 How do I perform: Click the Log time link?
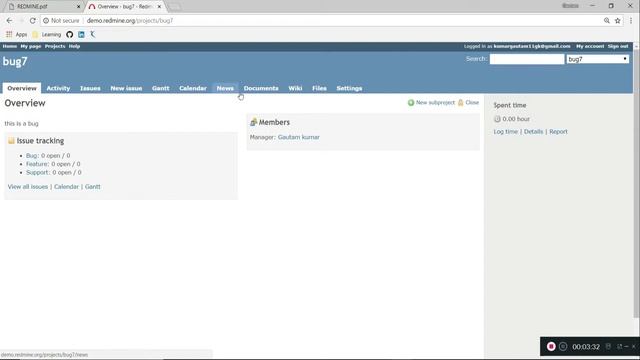coord(506,131)
